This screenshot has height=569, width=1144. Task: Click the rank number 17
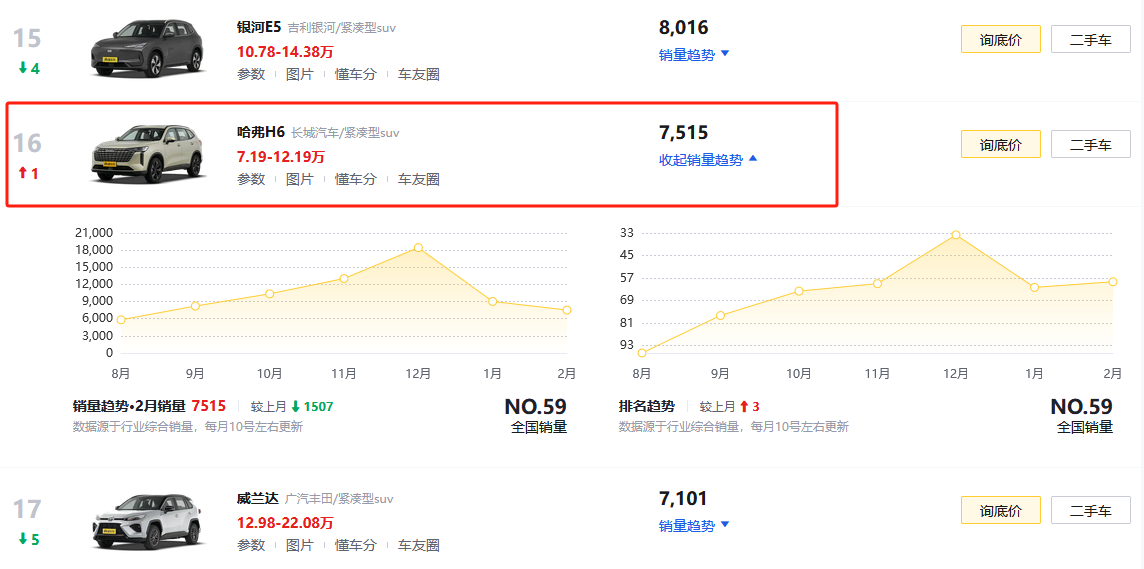click(x=28, y=509)
